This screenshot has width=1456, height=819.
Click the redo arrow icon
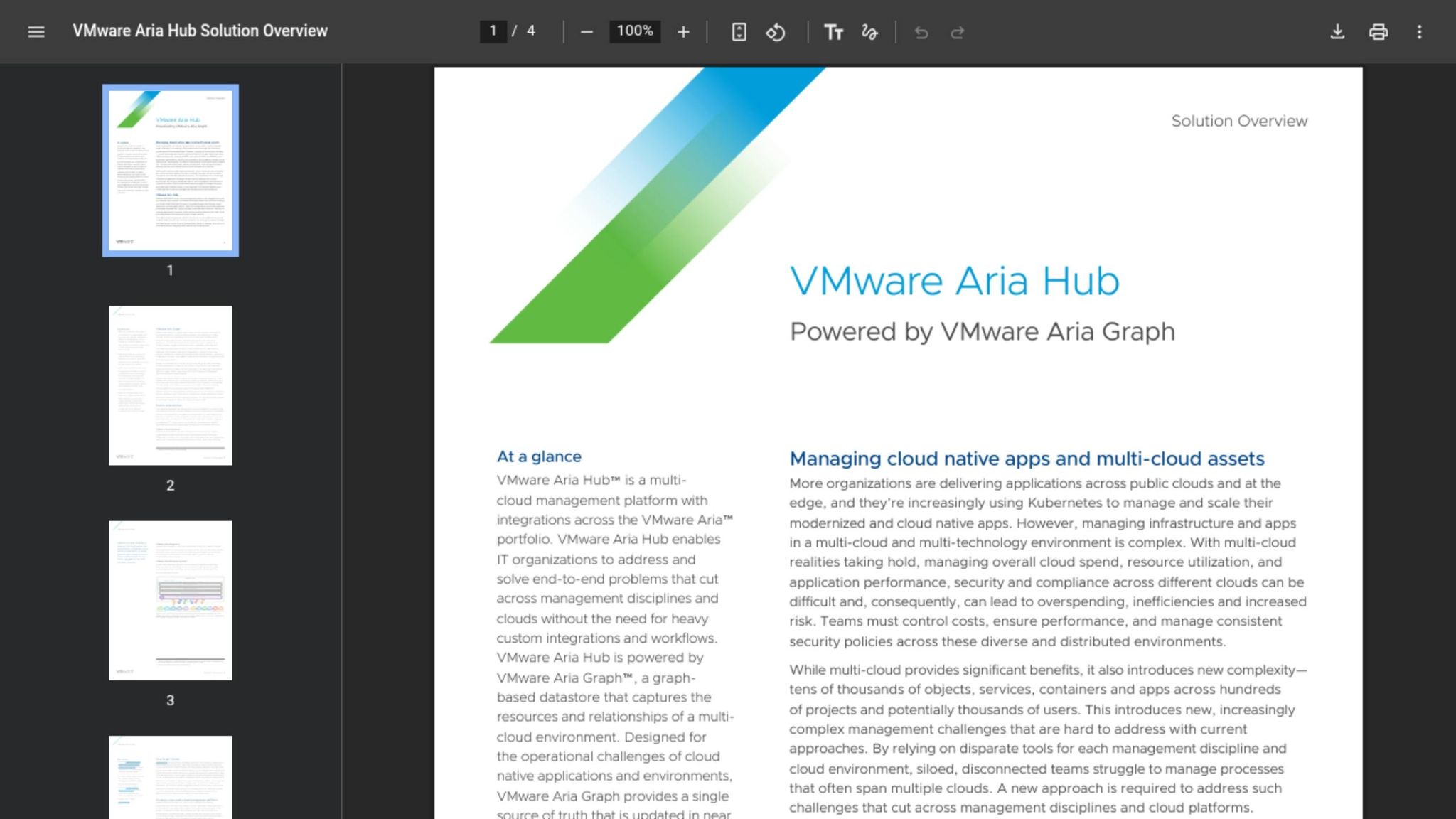[958, 32]
